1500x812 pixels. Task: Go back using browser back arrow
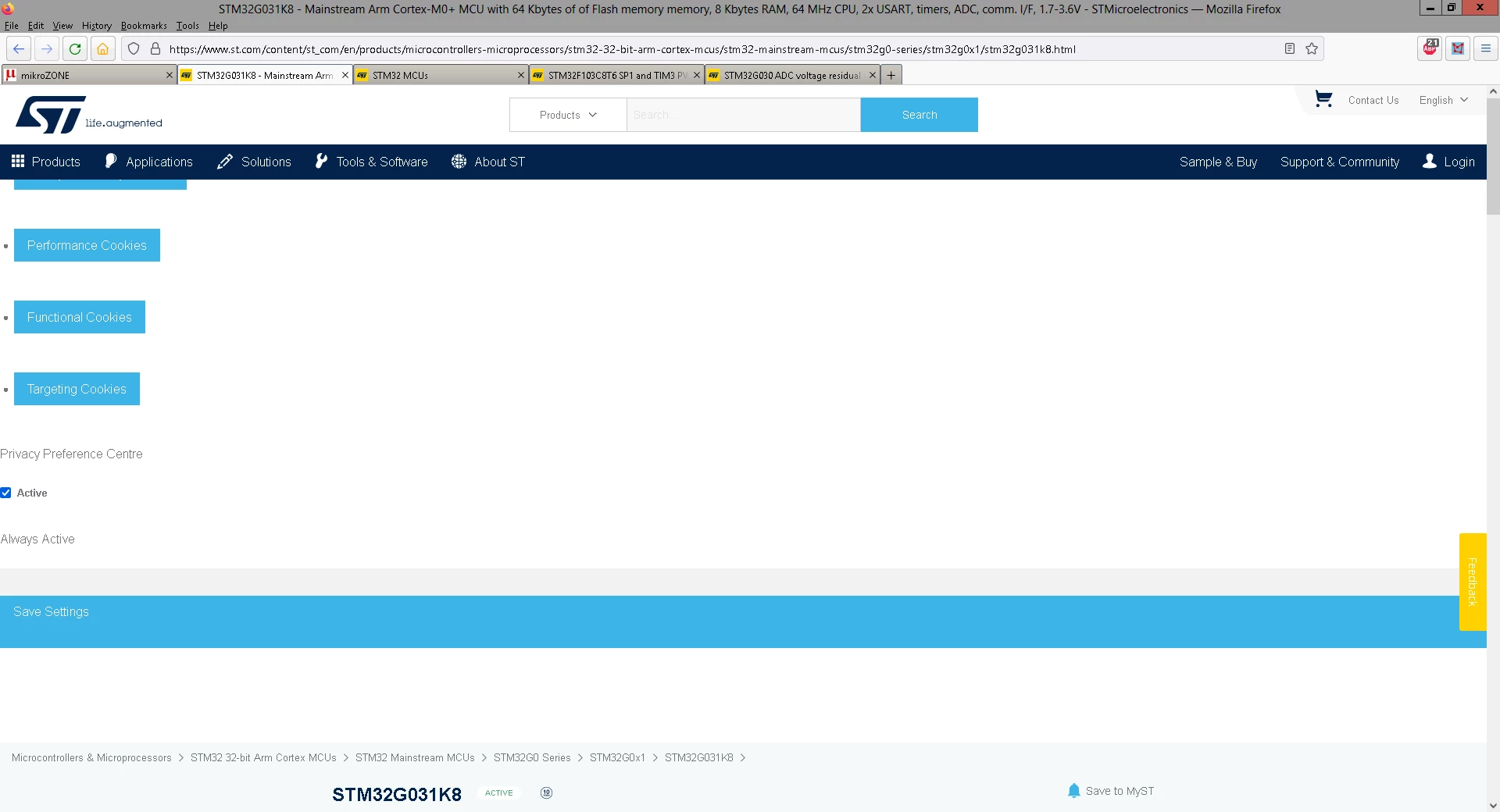(19, 48)
